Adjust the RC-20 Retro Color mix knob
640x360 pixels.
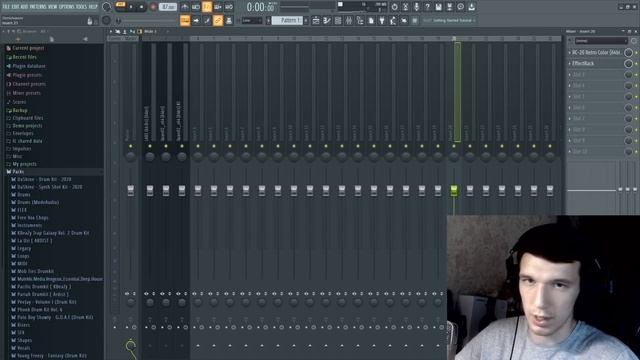pyautogui.click(x=628, y=53)
